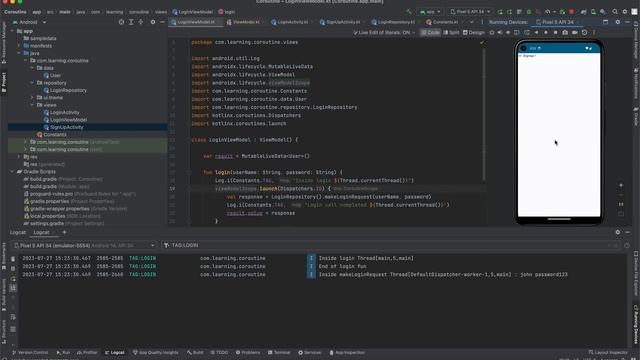The width and height of the screenshot is (640, 360).
Task: Toggle Live Edit of literals dropdown
Action: pyautogui.click(x=384, y=33)
